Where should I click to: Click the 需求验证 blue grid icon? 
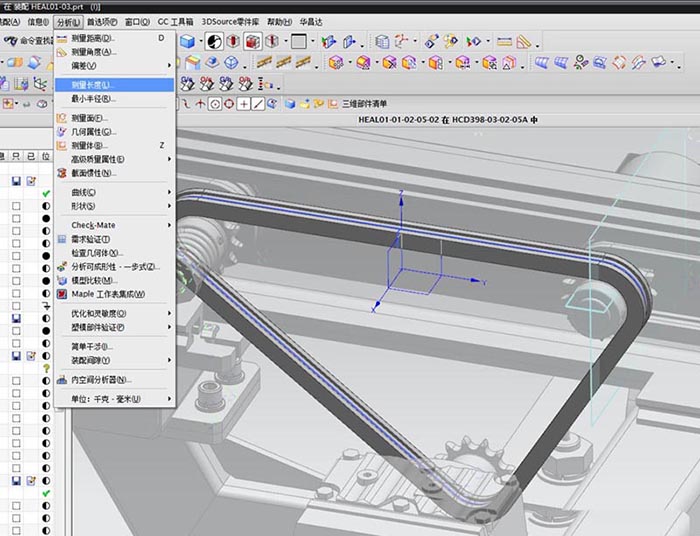point(62,239)
